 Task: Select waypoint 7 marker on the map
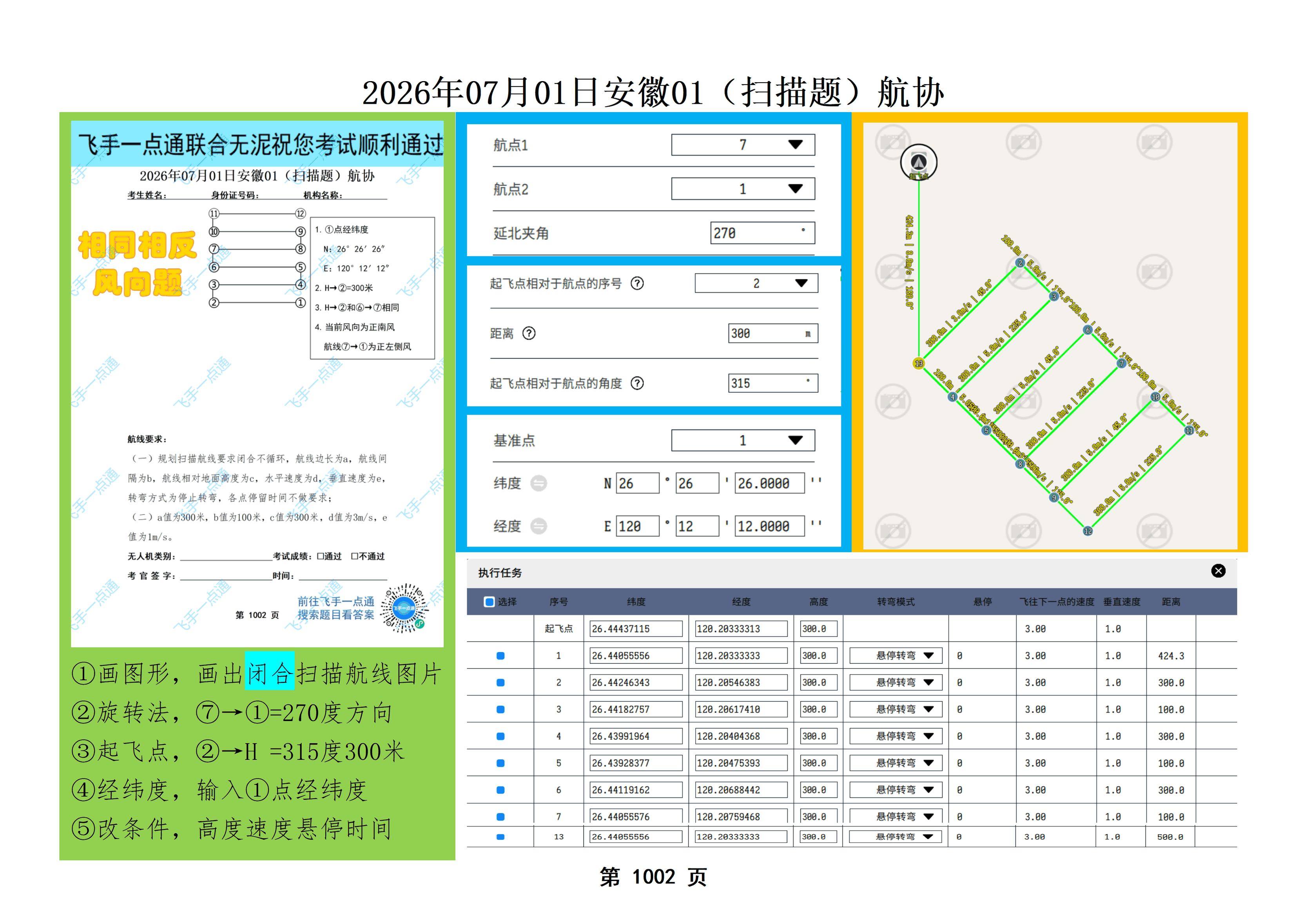coord(1121,363)
